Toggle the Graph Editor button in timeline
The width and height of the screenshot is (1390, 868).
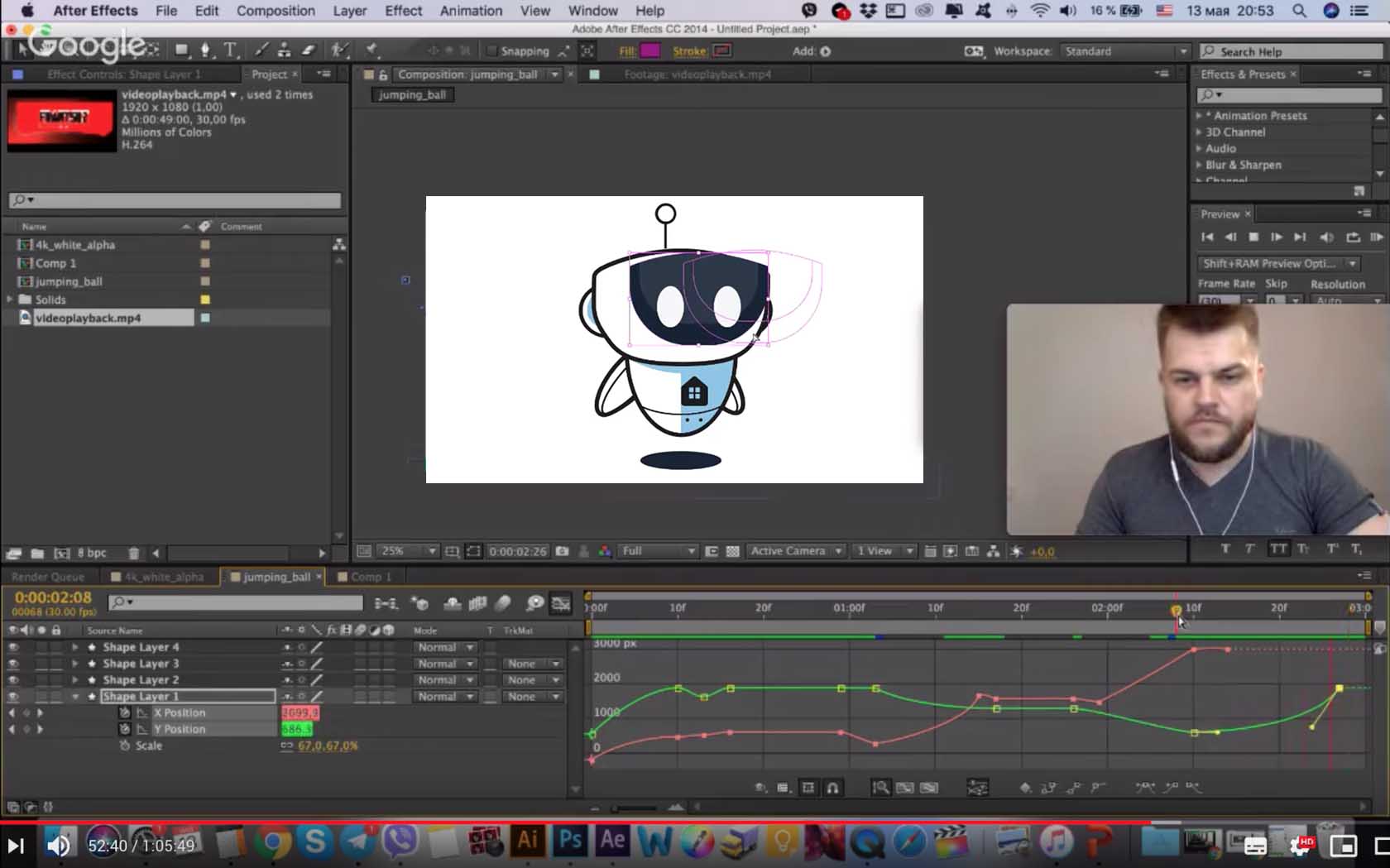tap(561, 603)
